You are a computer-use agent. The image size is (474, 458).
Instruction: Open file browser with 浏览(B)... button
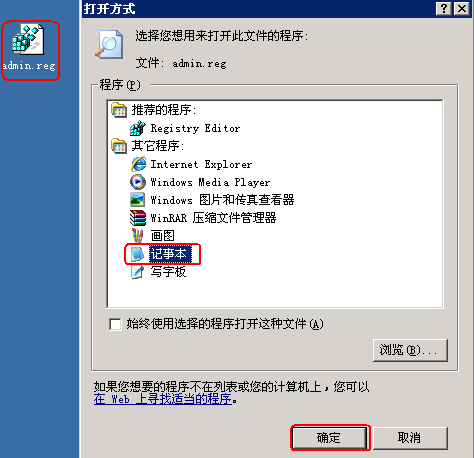point(410,350)
